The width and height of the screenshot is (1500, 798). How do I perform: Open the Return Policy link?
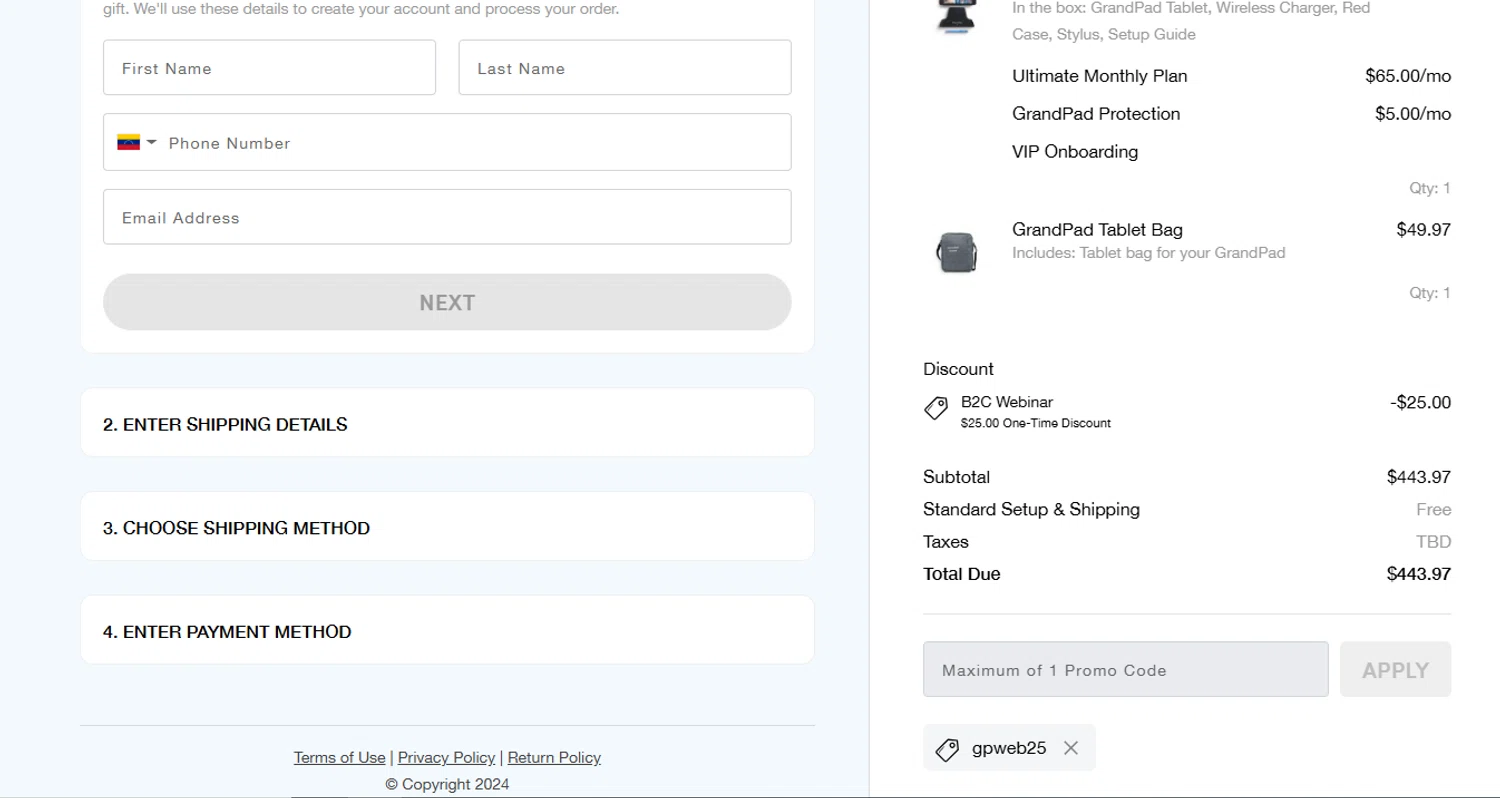554,757
